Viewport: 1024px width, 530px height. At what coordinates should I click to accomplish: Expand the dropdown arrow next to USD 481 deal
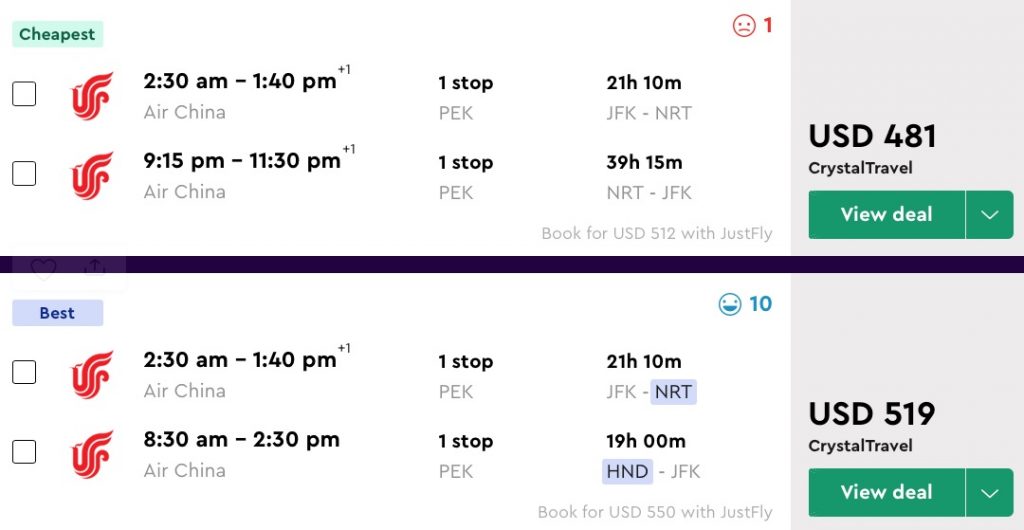989,215
